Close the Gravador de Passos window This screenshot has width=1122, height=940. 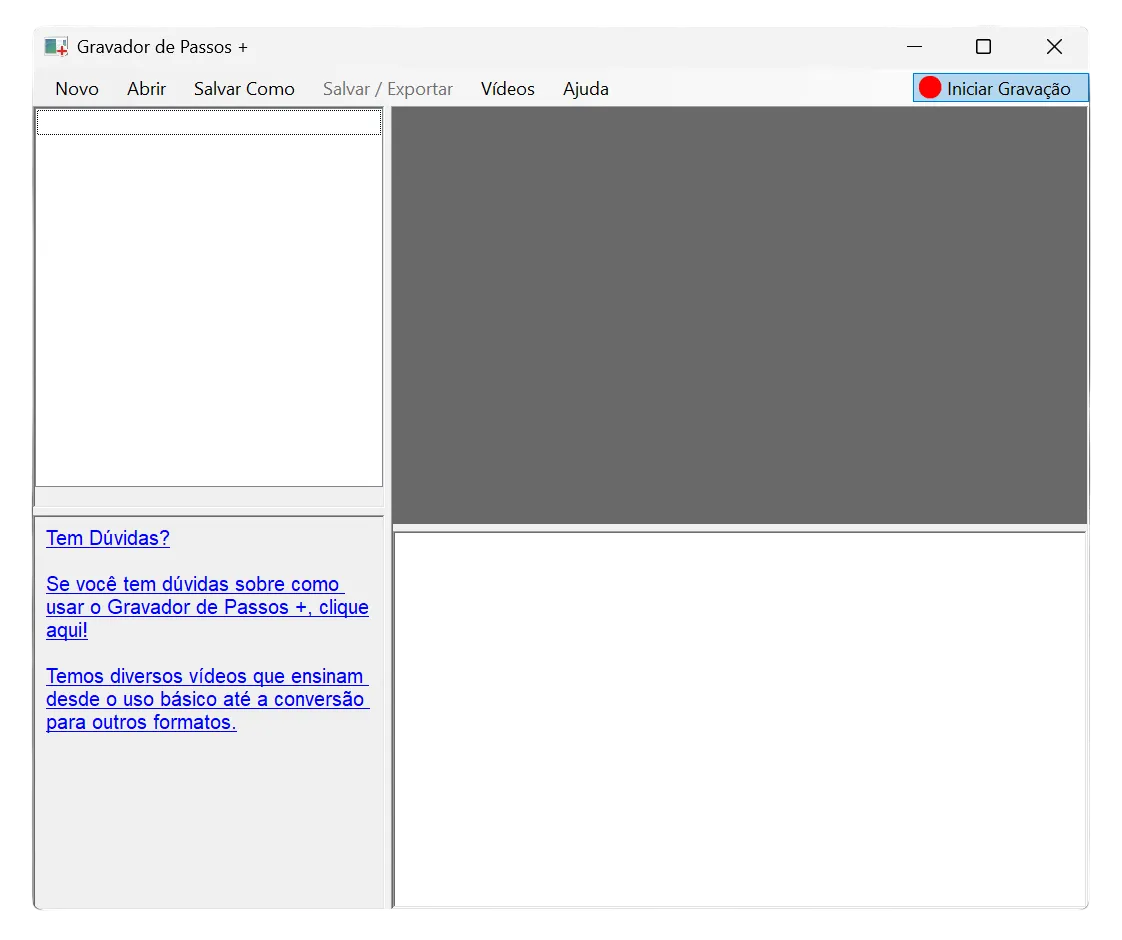[x=1054, y=47]
